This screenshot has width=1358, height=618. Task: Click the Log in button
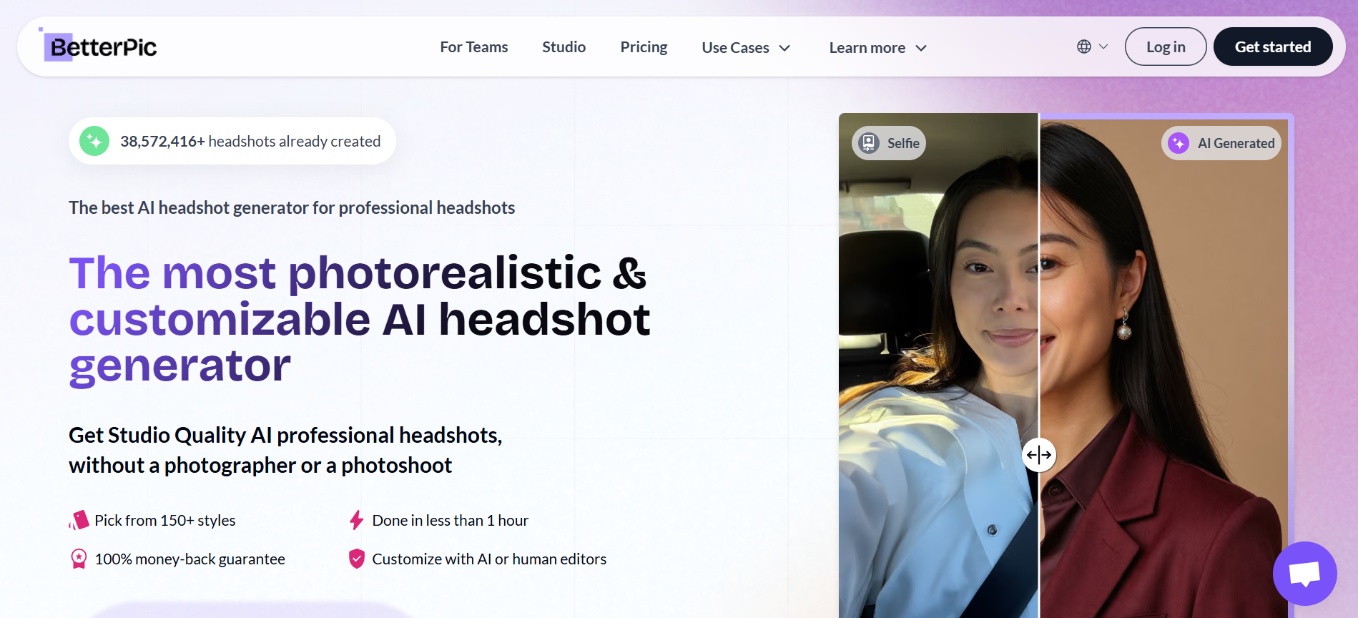pos(1166,47)
